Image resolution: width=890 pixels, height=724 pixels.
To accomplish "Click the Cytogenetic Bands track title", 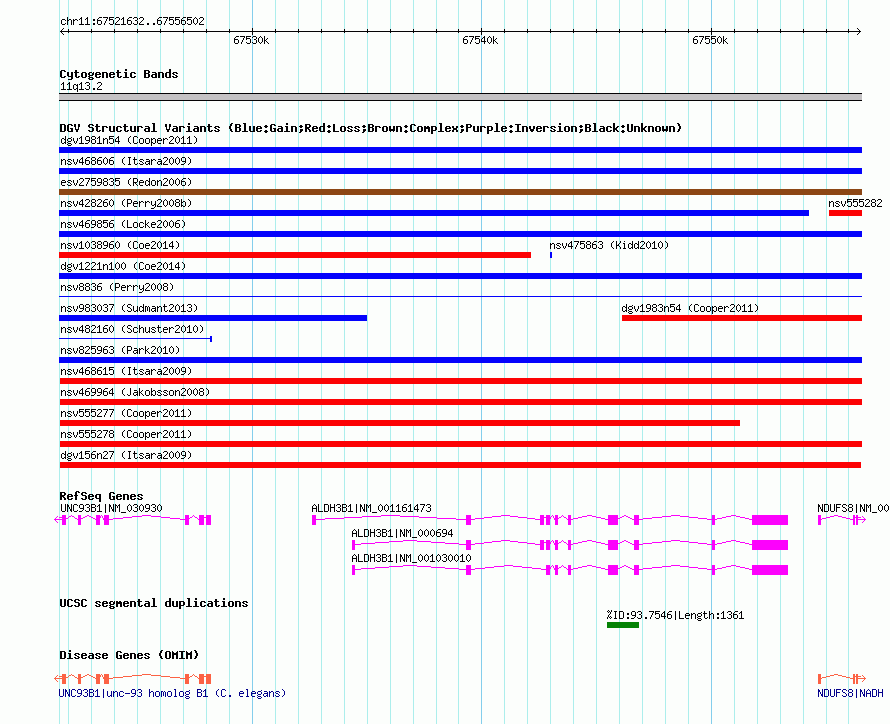I will click(x=119, y=74).
